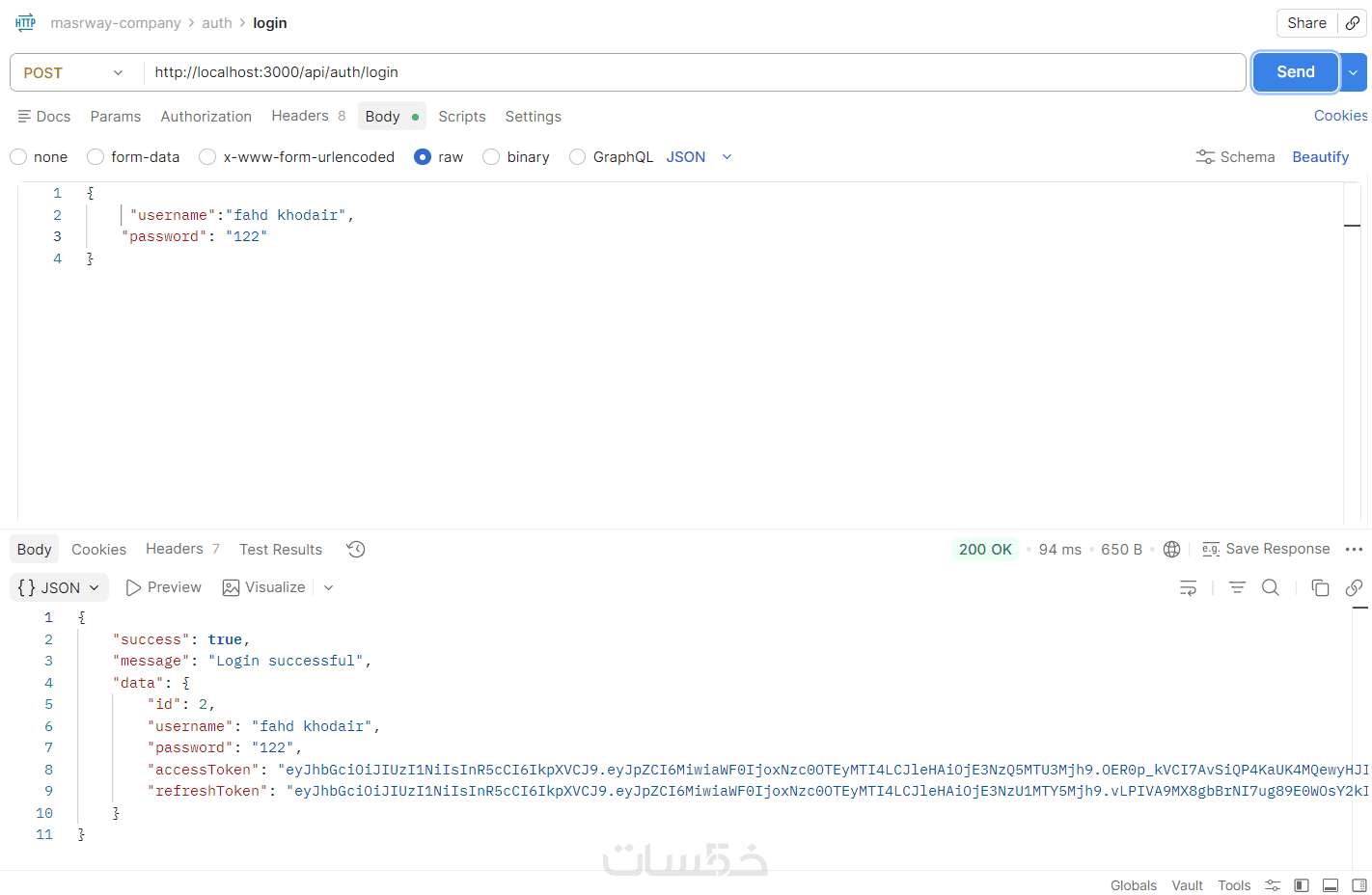Click the "username" line in request body

tap(242, 215)
